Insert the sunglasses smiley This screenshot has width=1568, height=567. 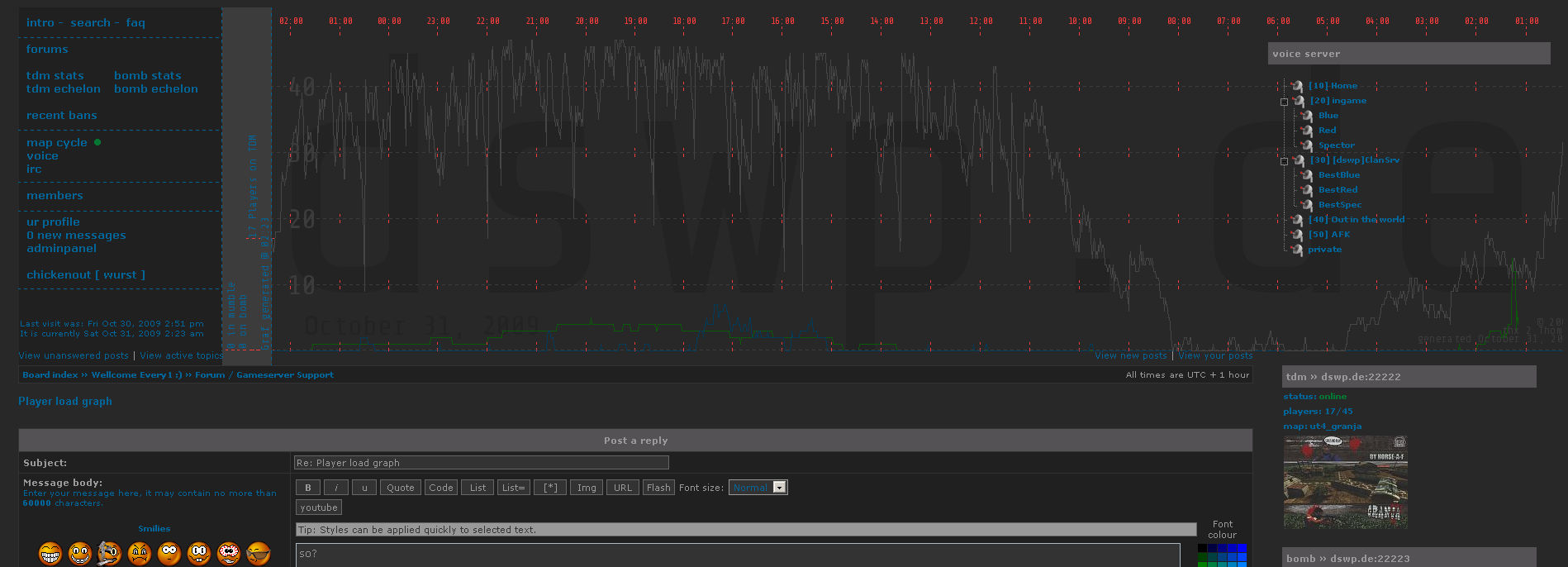(259, 553)
